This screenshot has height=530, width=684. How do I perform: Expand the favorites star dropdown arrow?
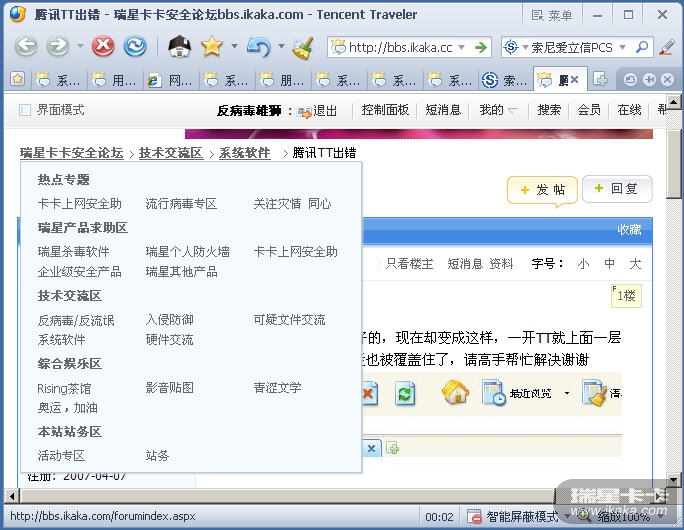234,46
